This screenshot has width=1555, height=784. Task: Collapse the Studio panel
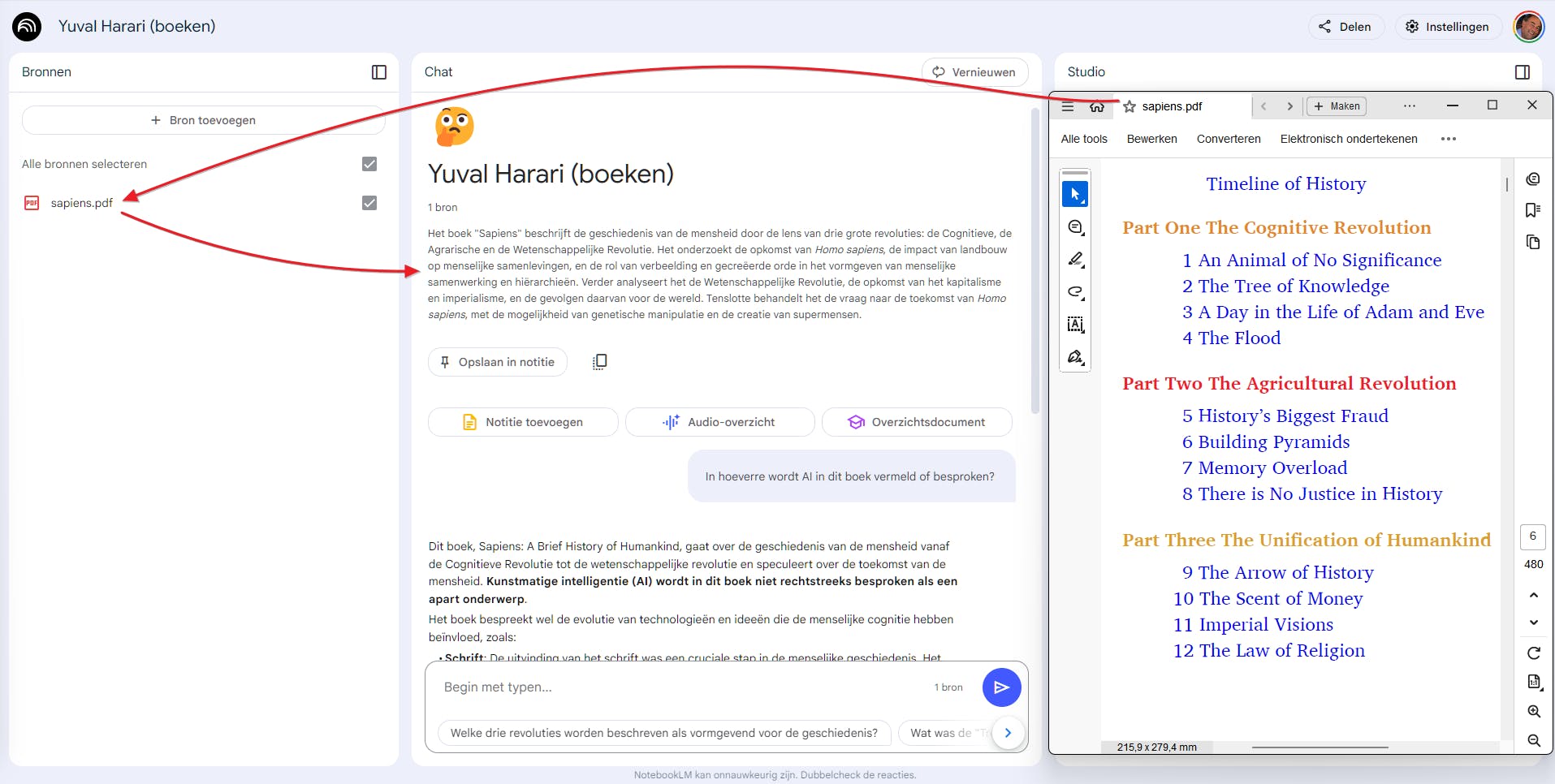coord(1523,72)
